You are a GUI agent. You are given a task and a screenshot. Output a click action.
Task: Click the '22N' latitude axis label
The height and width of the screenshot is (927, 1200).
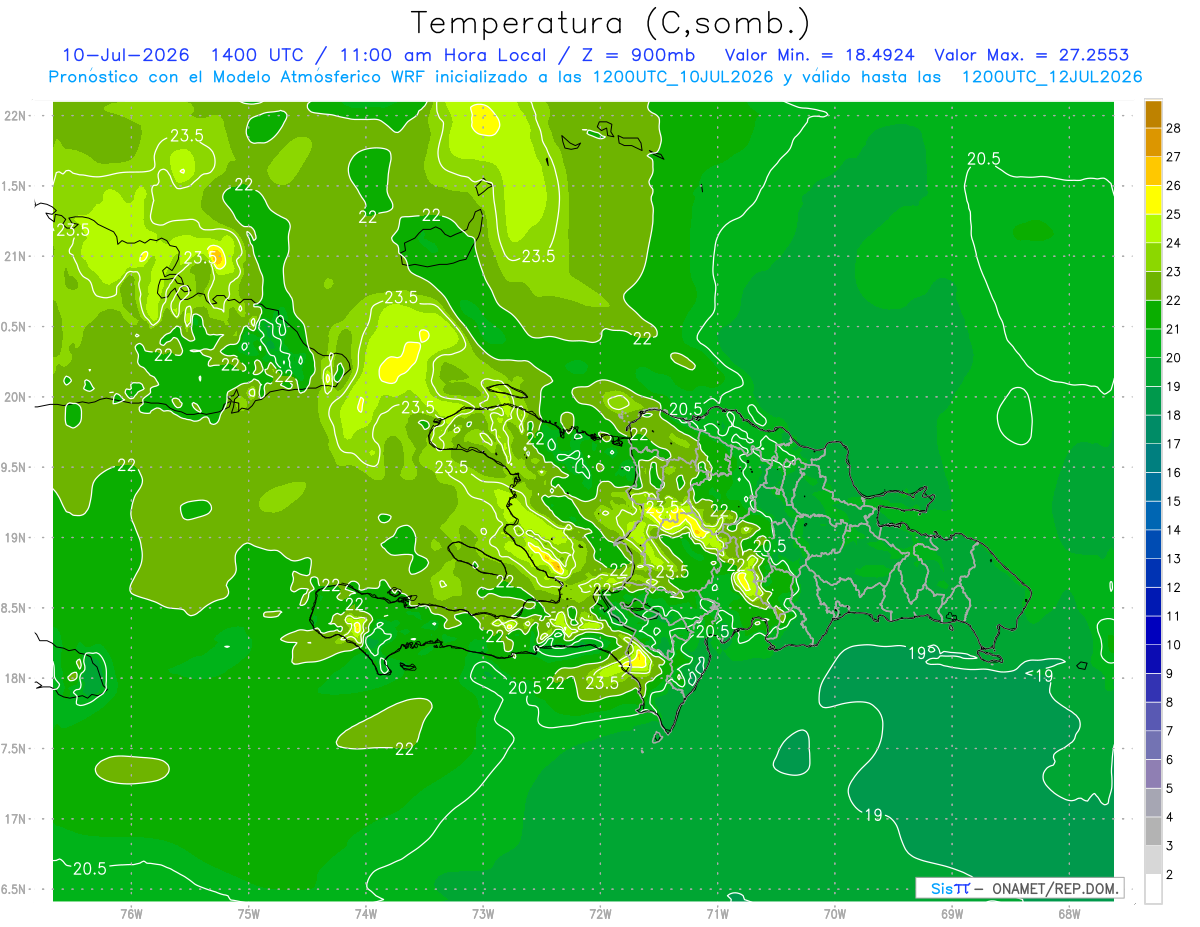[16, 115]
